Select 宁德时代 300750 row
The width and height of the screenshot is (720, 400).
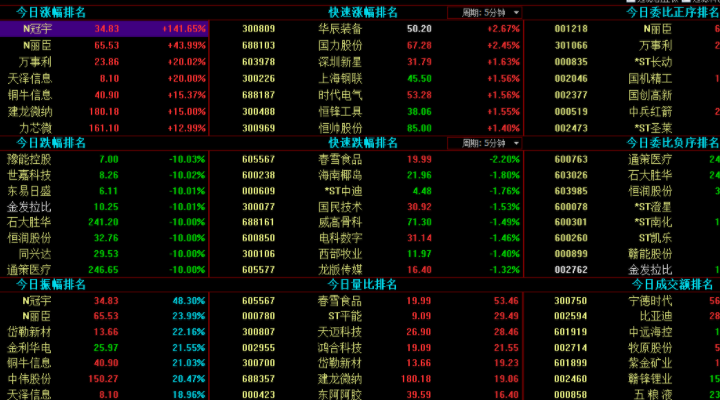tap(622, 301)
